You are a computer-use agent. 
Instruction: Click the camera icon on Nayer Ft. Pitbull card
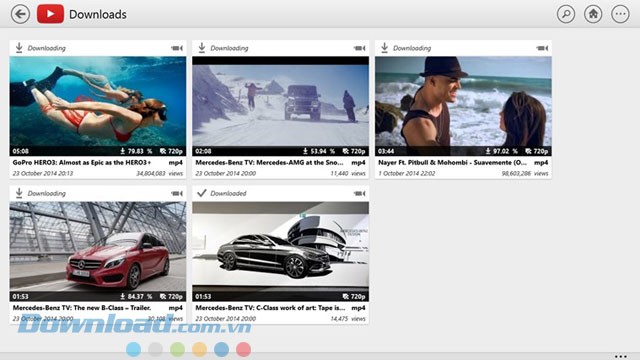pos(542,48)
